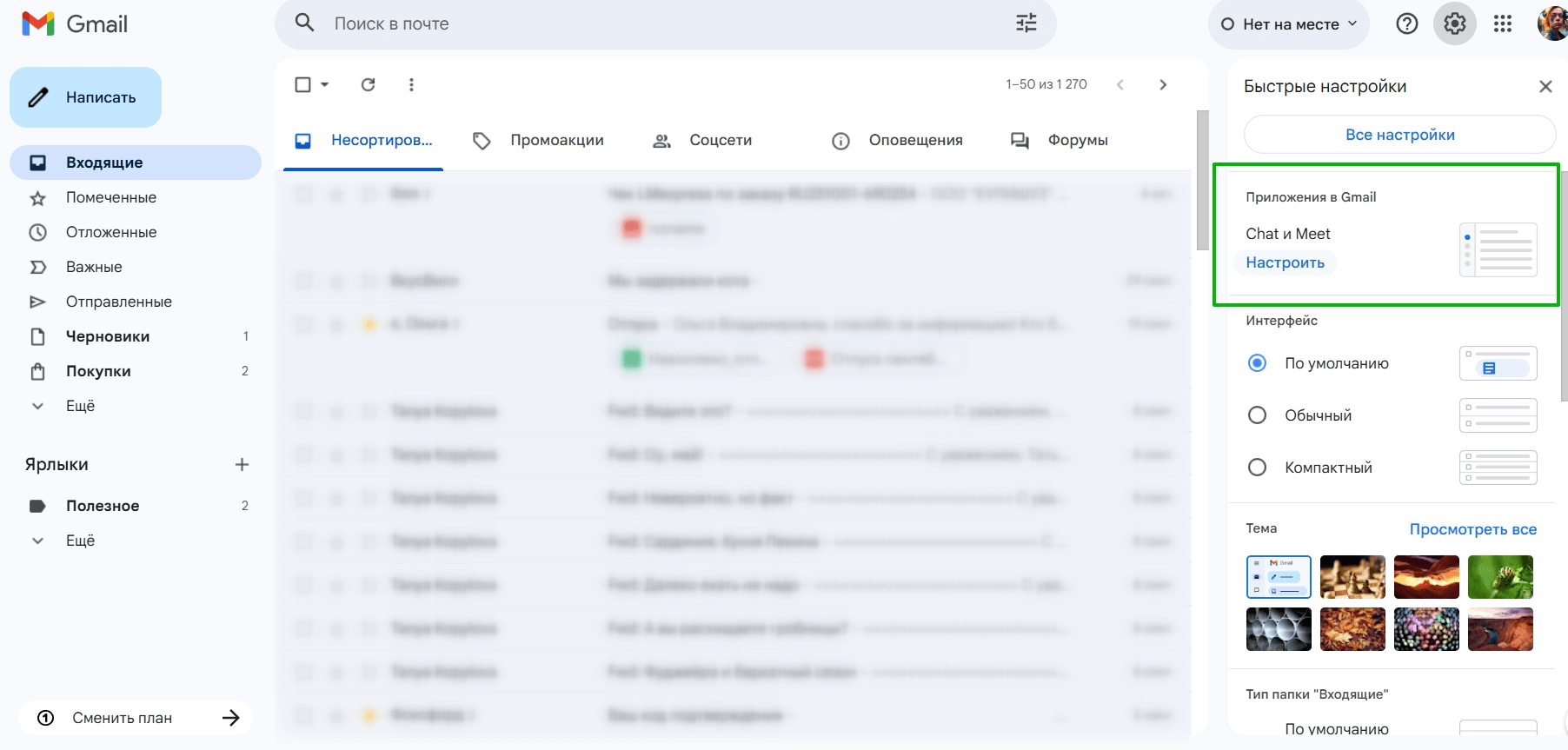Open the Google apps grid

click(x=1503, y=23)
